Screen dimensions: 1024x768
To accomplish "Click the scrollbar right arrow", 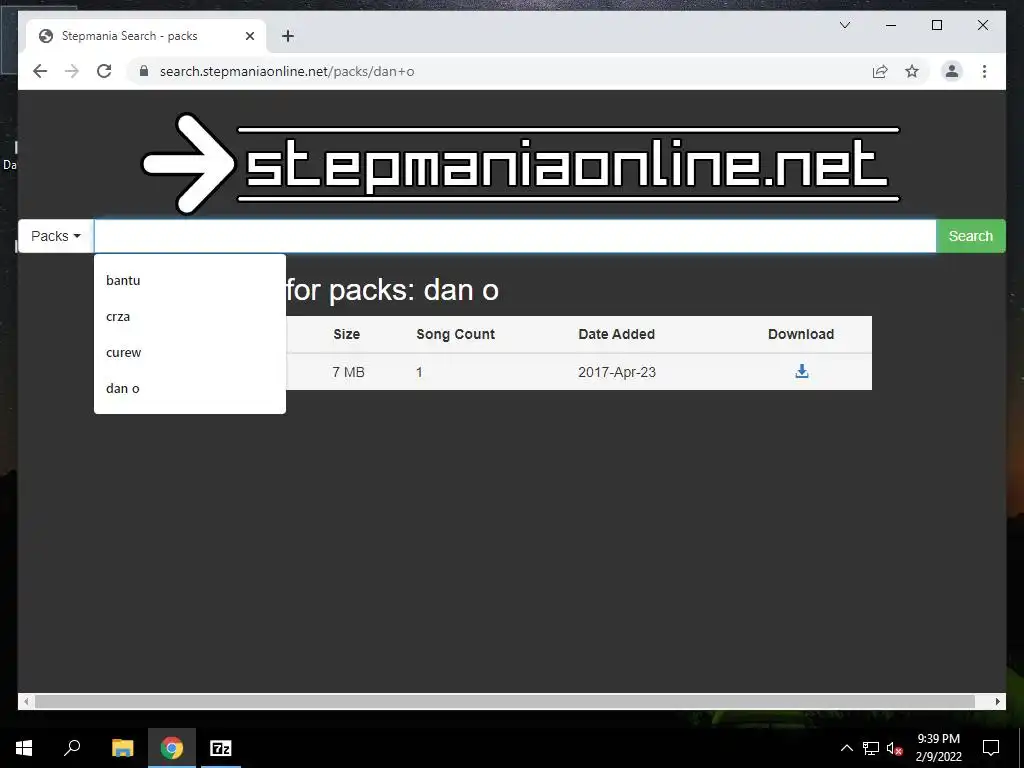I will point(997,701).
